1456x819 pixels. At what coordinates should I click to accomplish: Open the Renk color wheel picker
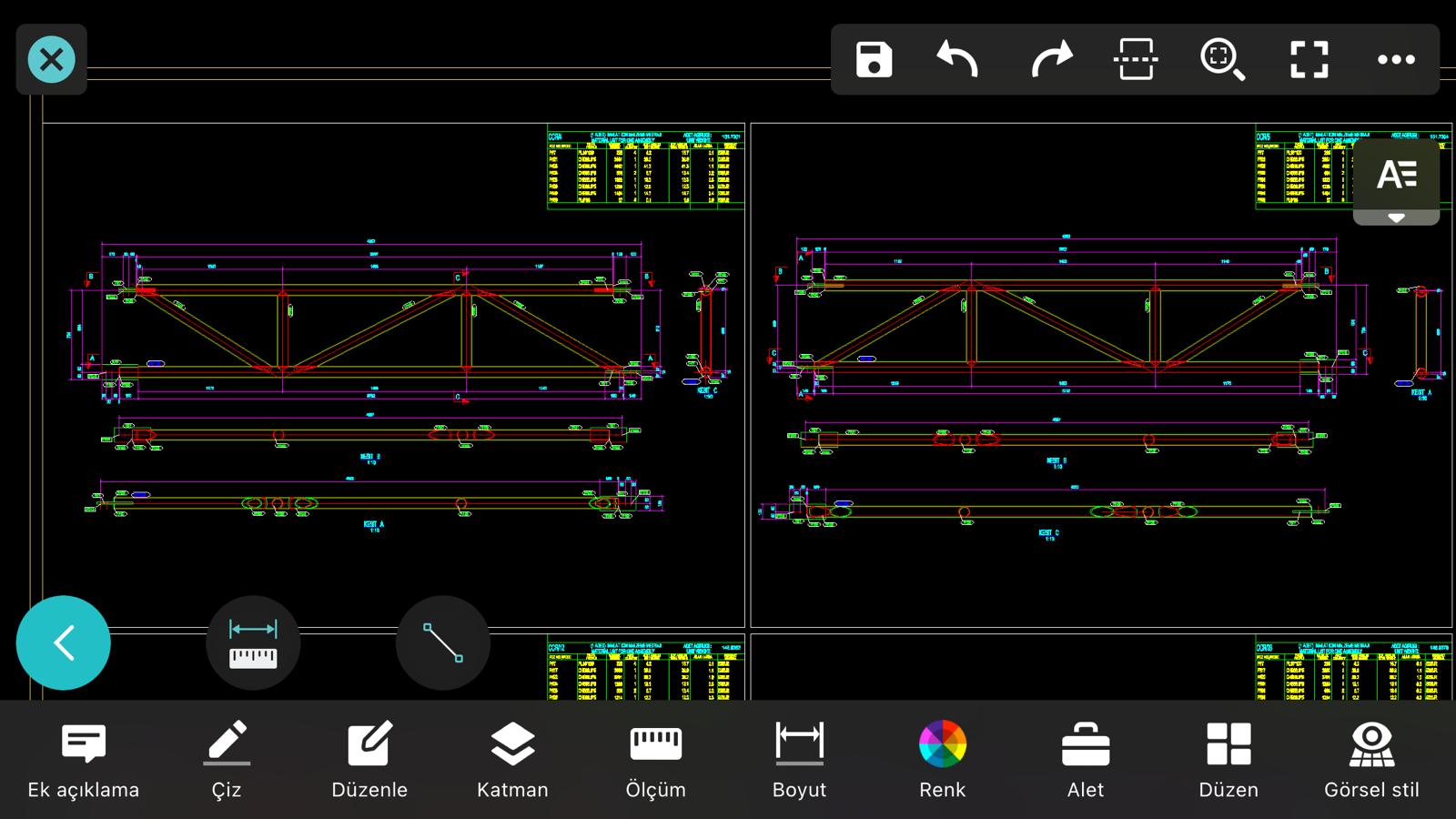942,760
